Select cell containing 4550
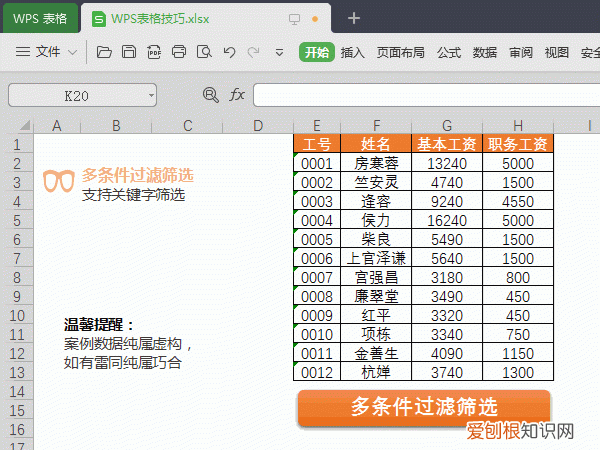600x450 pixels. tap(518, 201)
